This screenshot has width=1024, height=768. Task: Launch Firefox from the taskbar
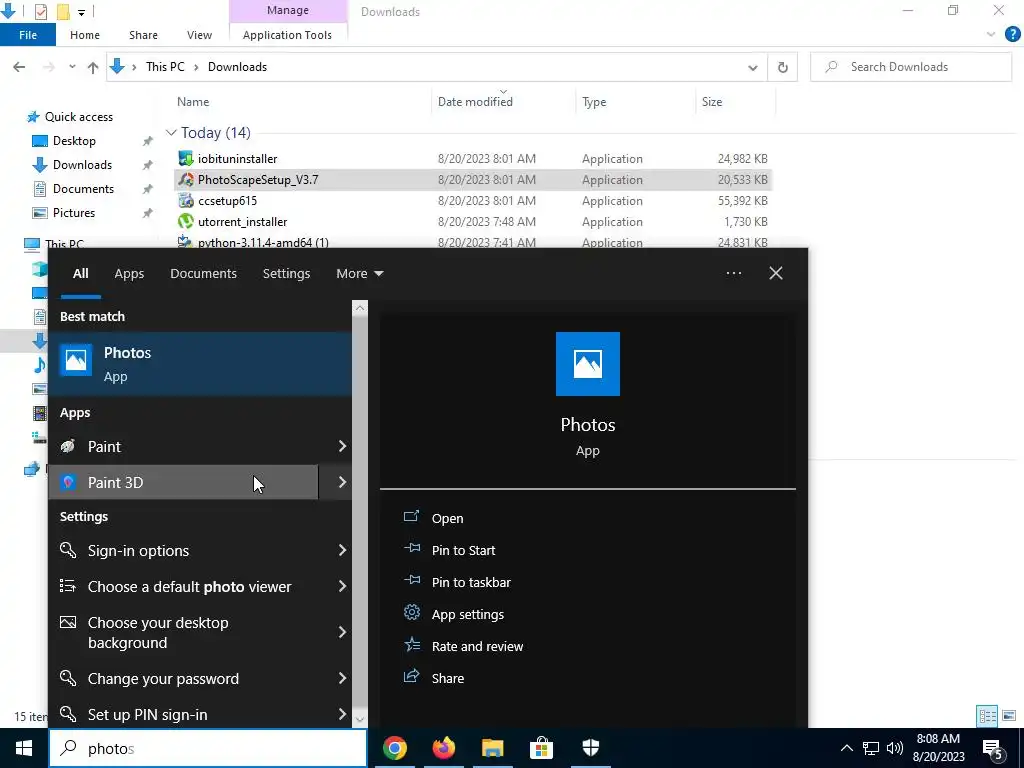(x=443, y=748)
